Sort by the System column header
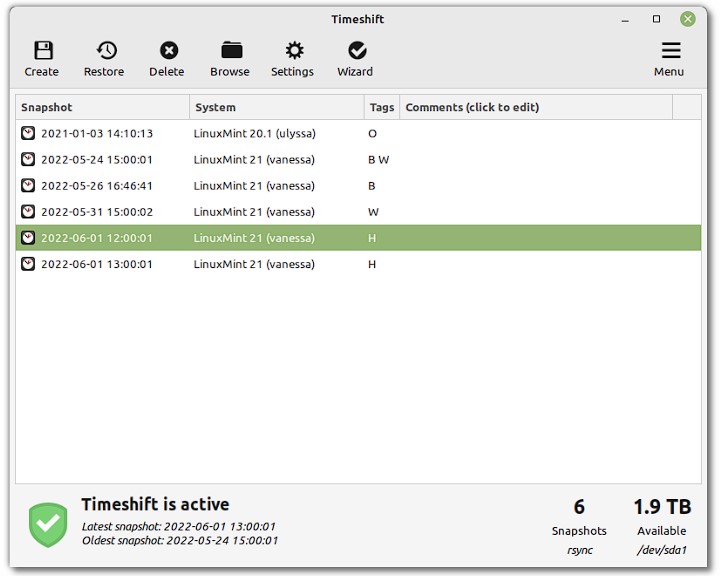Viewport: 725px width, 576px height. coord(277,107)
